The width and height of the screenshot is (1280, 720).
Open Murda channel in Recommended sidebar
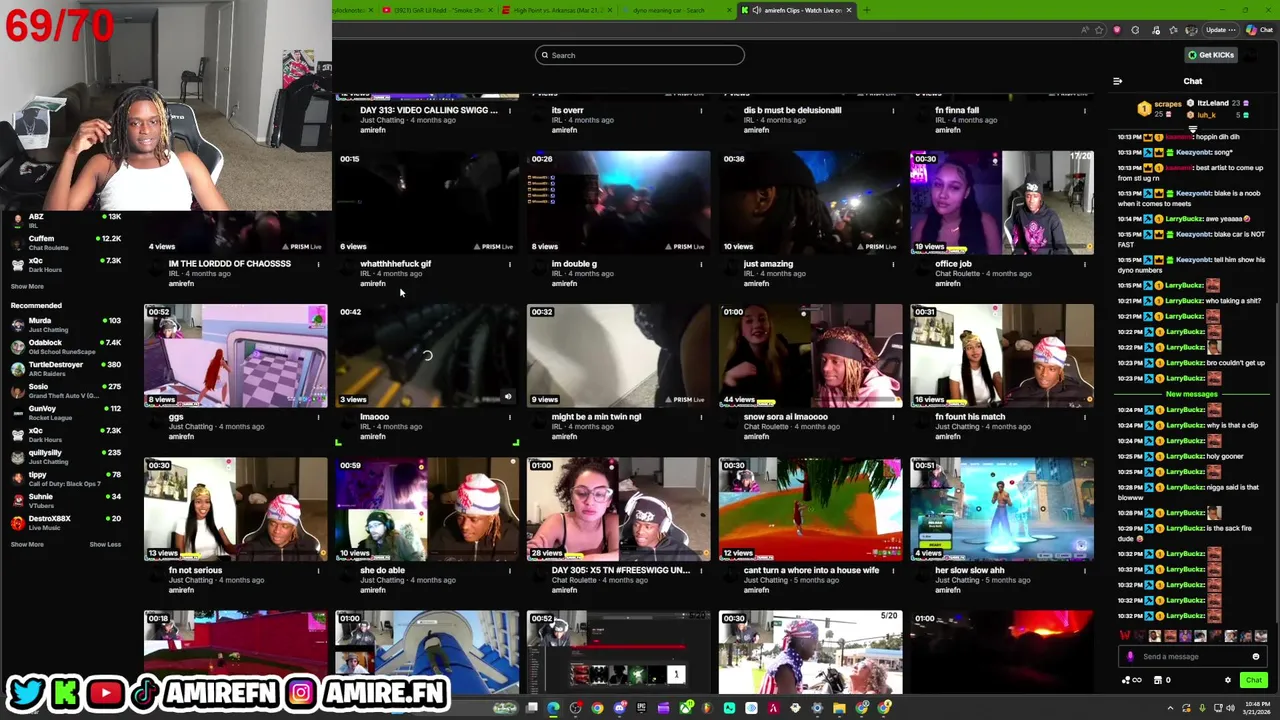[x=66, y=324]
